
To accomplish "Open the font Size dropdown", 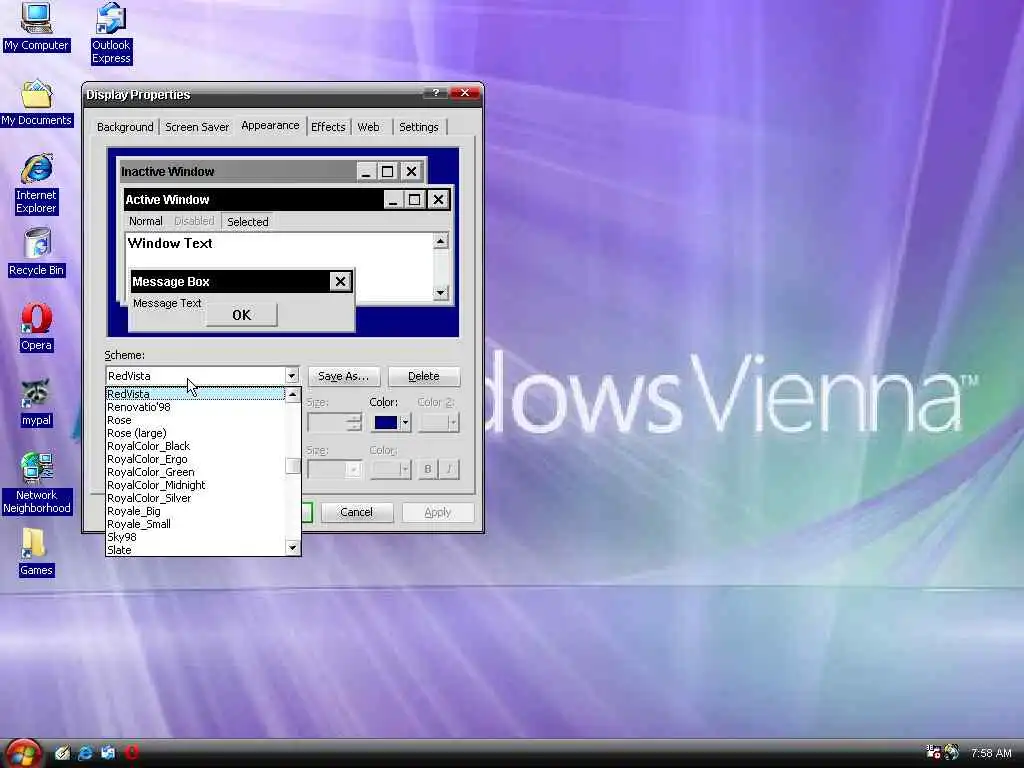I will point(353,469).
